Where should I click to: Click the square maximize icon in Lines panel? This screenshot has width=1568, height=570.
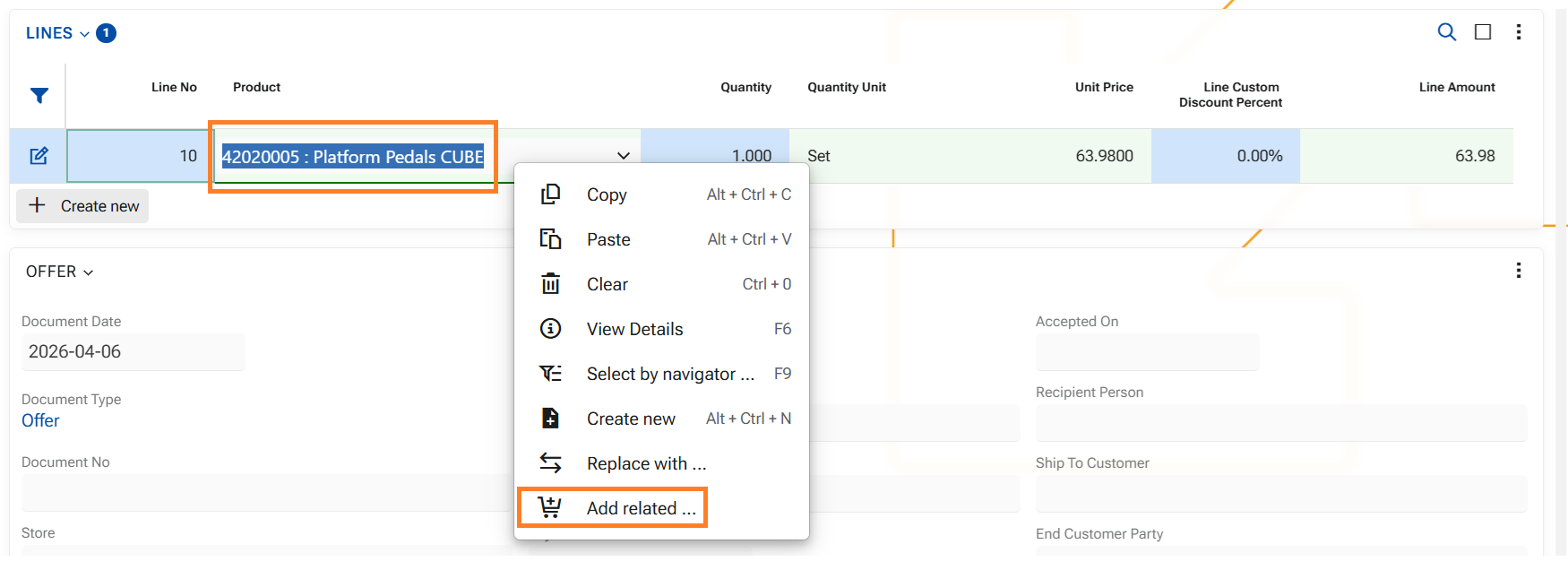[1483, 32]
